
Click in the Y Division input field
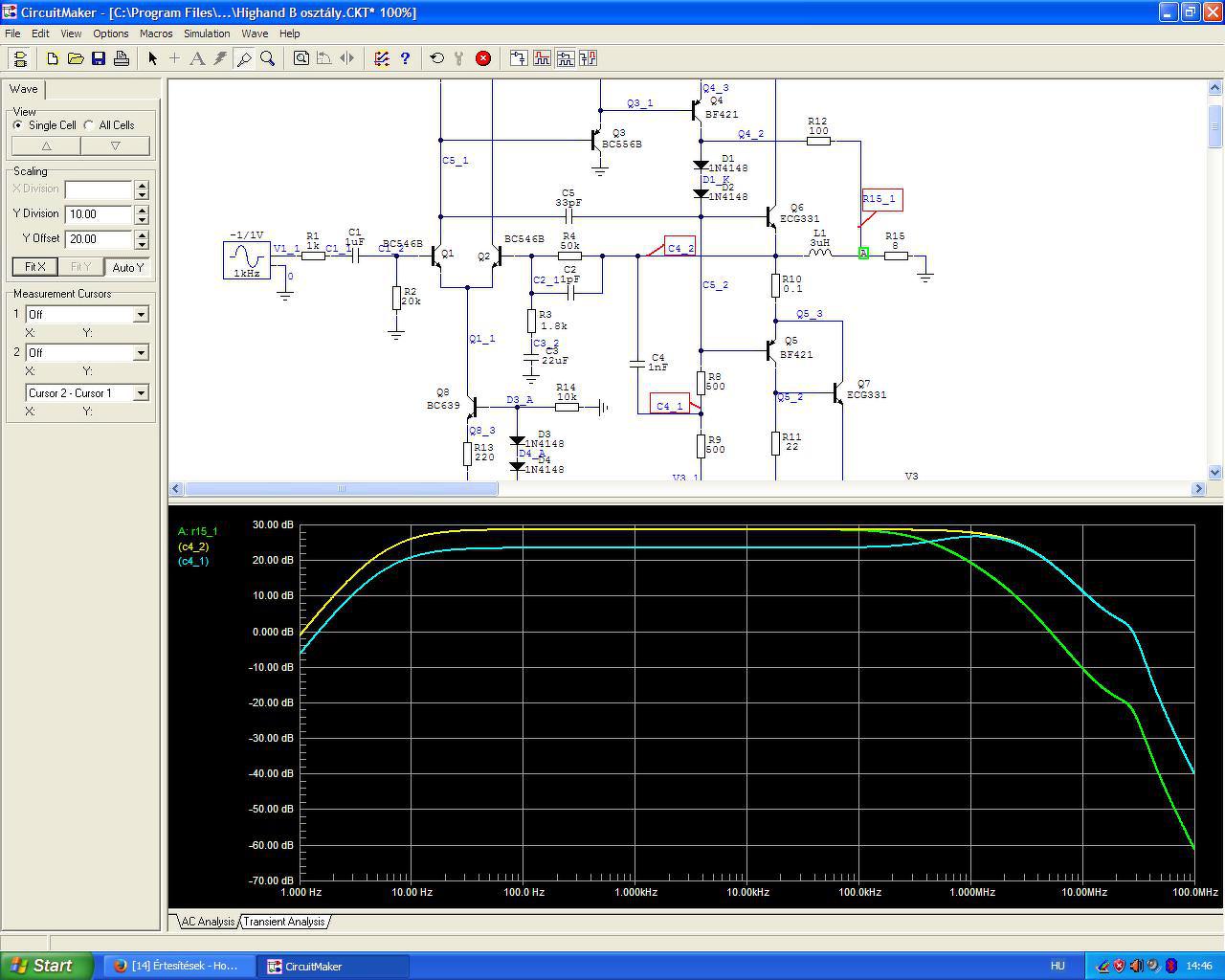pyautogui.click(x=99, y=214)
